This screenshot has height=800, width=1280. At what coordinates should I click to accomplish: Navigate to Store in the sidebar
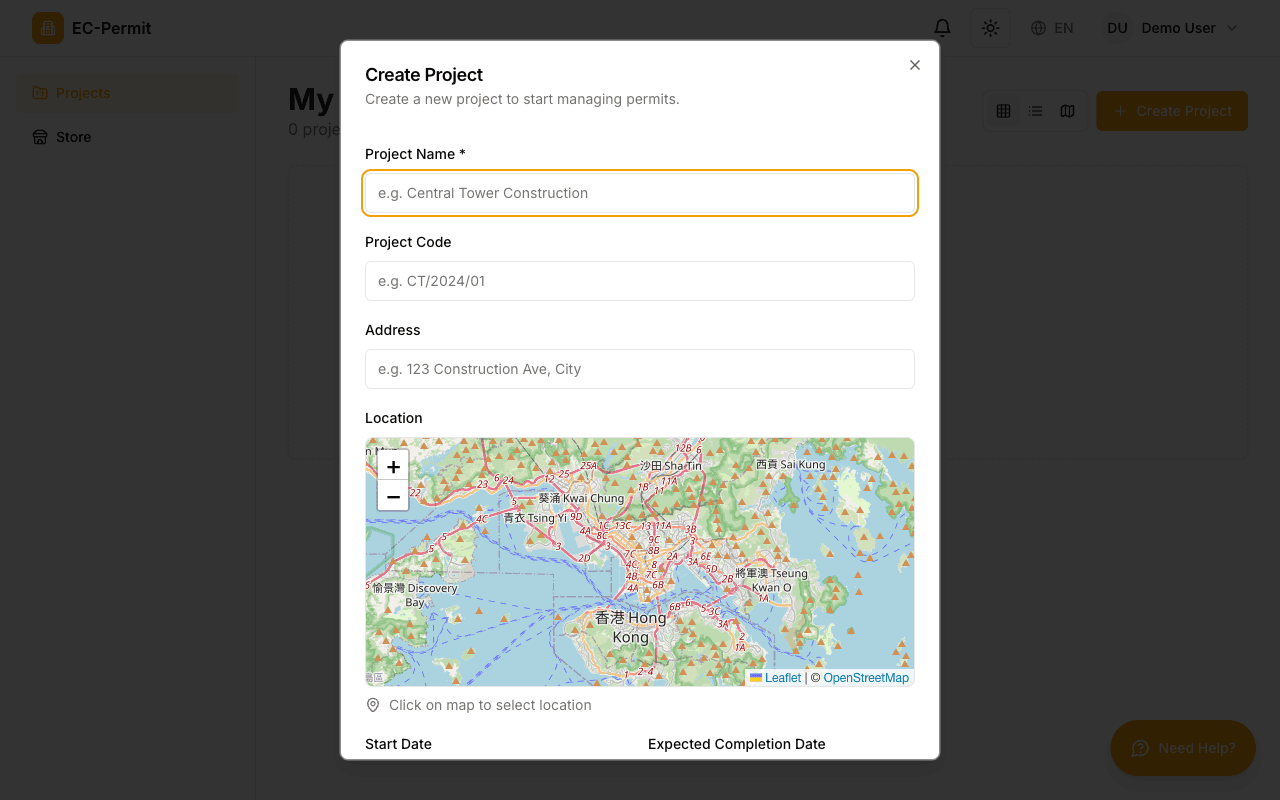(72, 137)
